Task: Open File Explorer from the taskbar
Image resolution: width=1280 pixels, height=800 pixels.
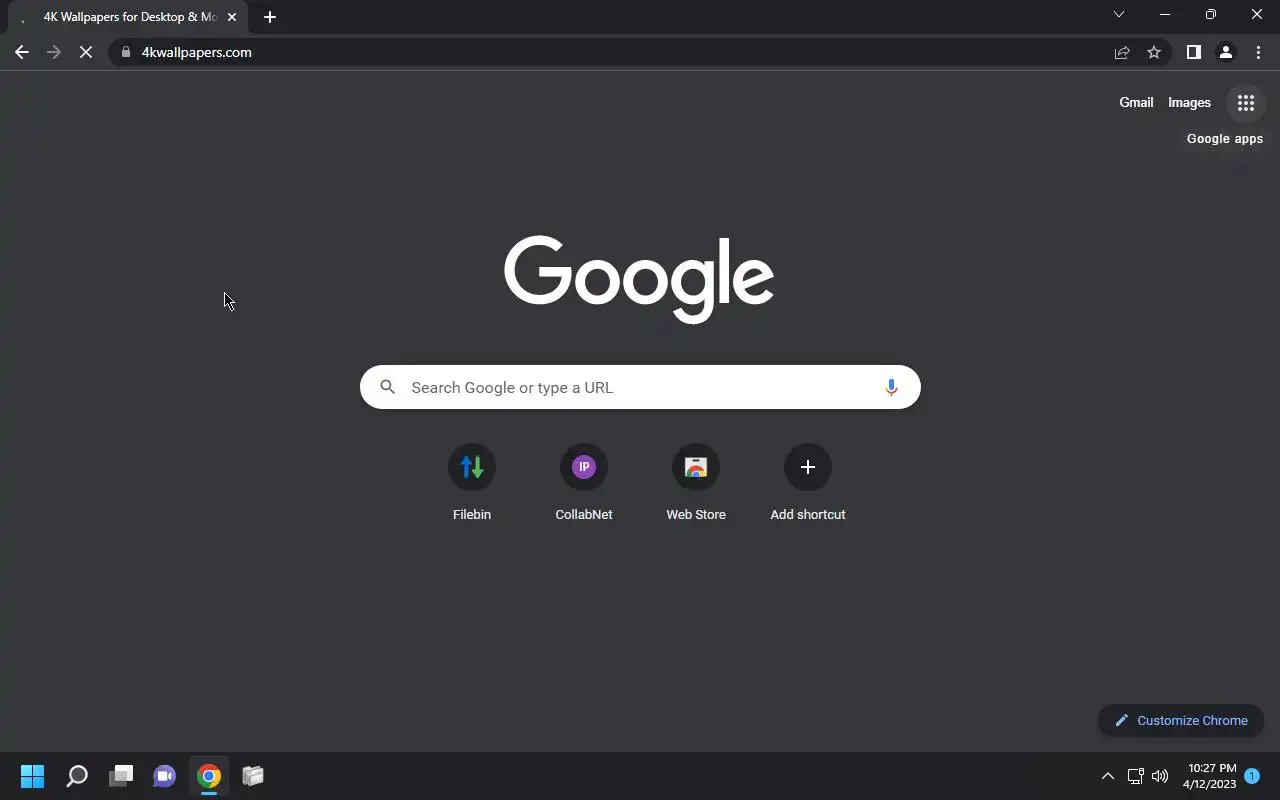Action: tap(253, 776)
